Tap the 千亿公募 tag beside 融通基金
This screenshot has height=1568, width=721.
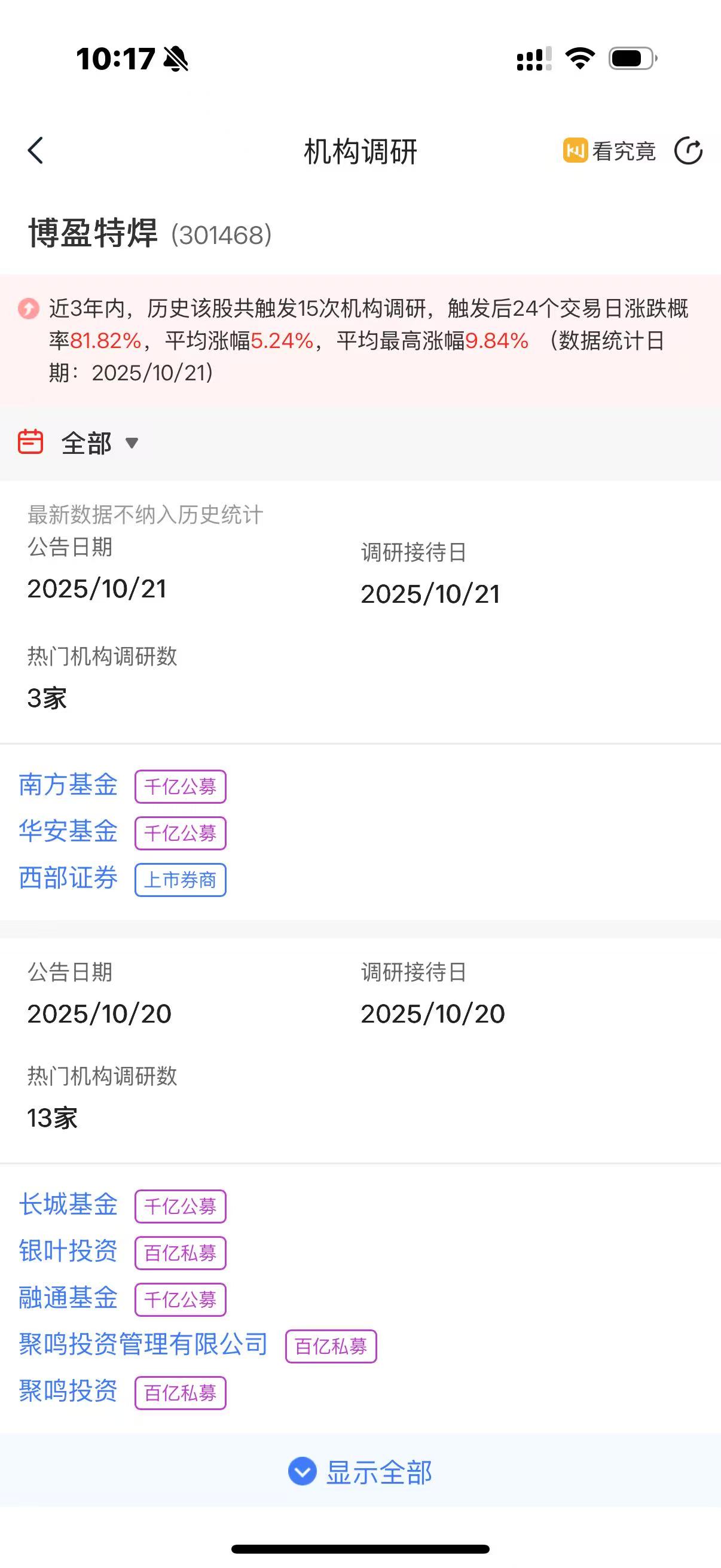(180, 1299)
